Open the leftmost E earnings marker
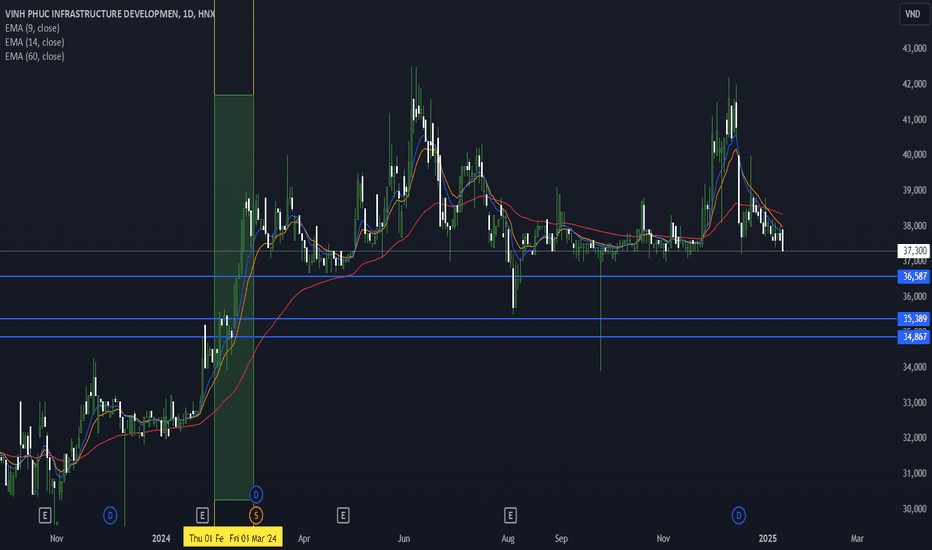The height and width of the screenshot is (550, 932). [x=45, y=516]
